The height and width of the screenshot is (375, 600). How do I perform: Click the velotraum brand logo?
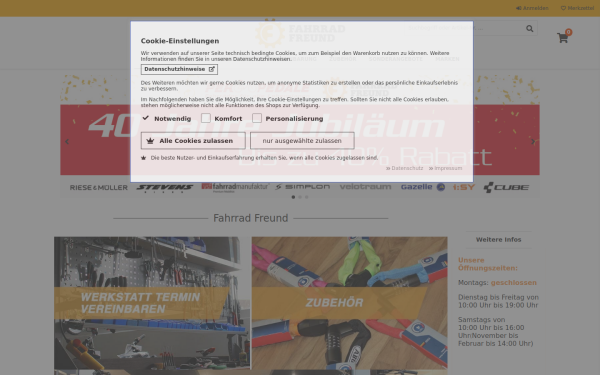coord(365,187)
